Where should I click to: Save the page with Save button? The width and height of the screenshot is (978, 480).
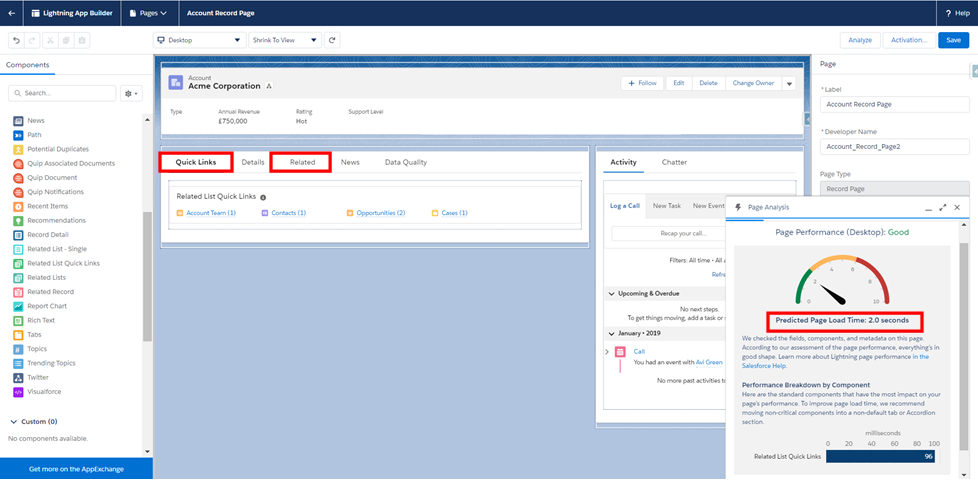954,40
